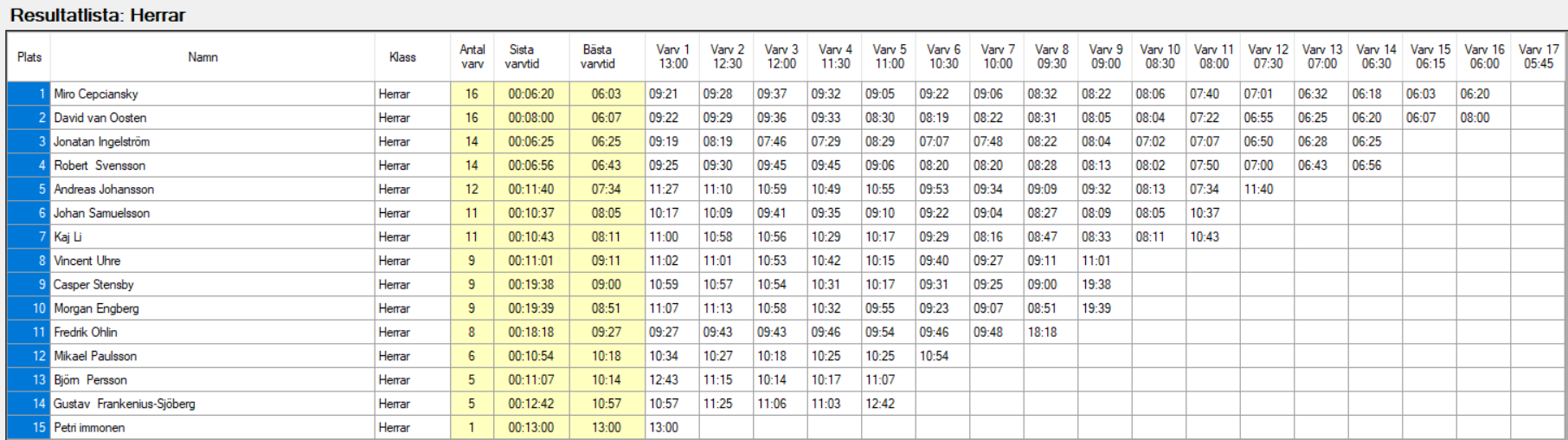
Task: Select Andreas Johansson's Varv 12 cell 11:40
Action: 1267,189
